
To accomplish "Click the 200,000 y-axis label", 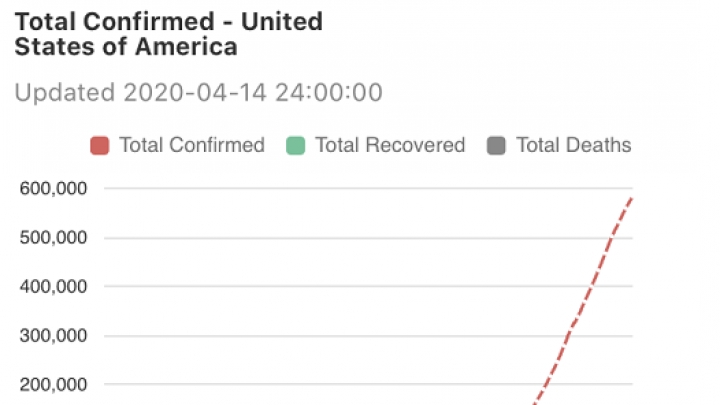I will pos(53,385).
